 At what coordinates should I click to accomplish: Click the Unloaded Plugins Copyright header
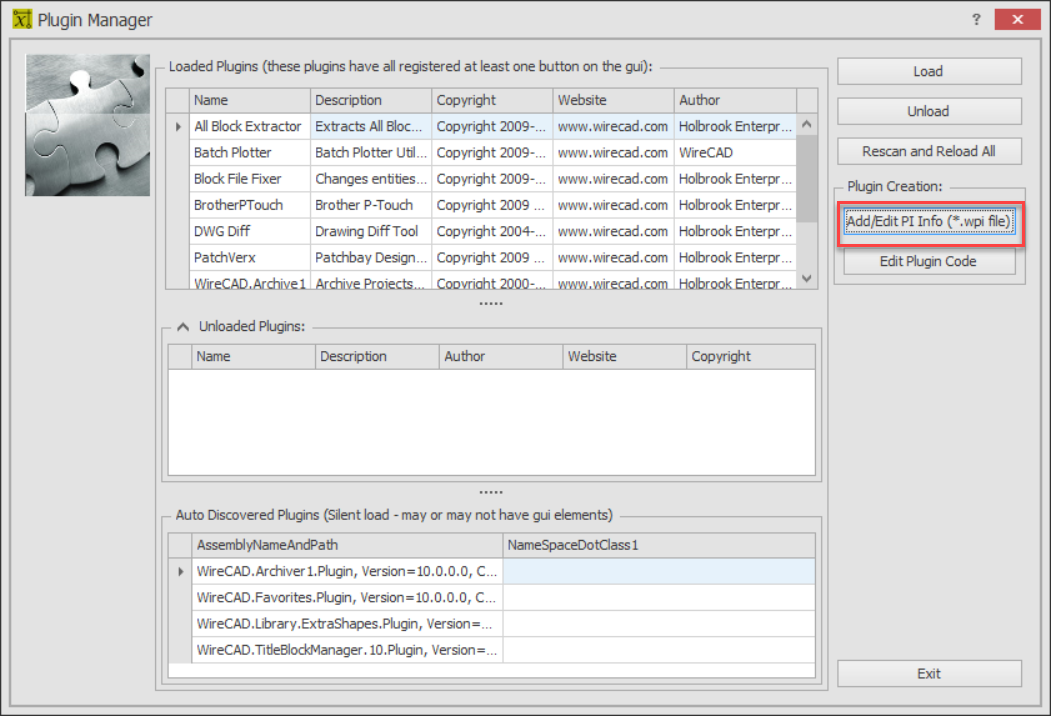751,357
